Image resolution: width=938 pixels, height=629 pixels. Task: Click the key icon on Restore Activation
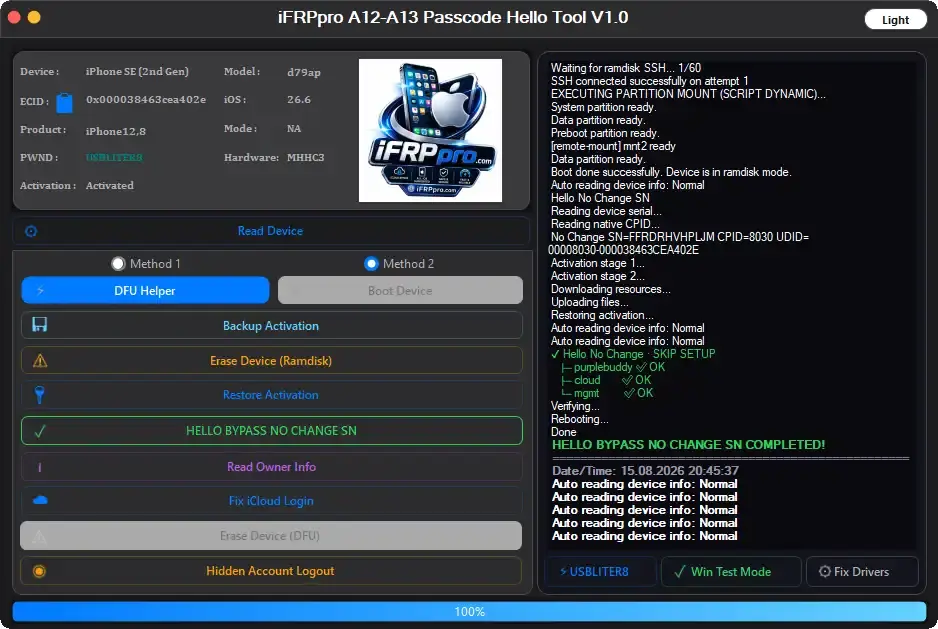coord(39,395)
